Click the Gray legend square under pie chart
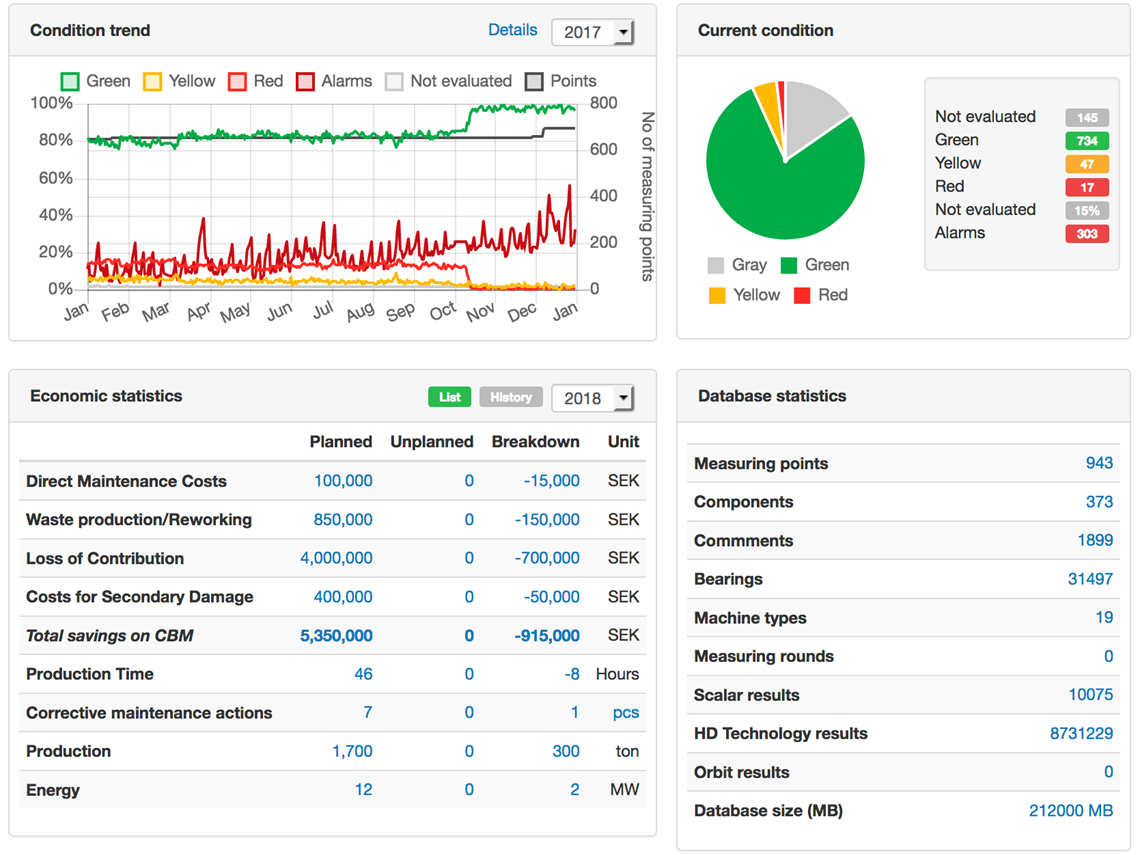Image resolution: width=1140 pixels, height=855 pixels. coord(716,266)
